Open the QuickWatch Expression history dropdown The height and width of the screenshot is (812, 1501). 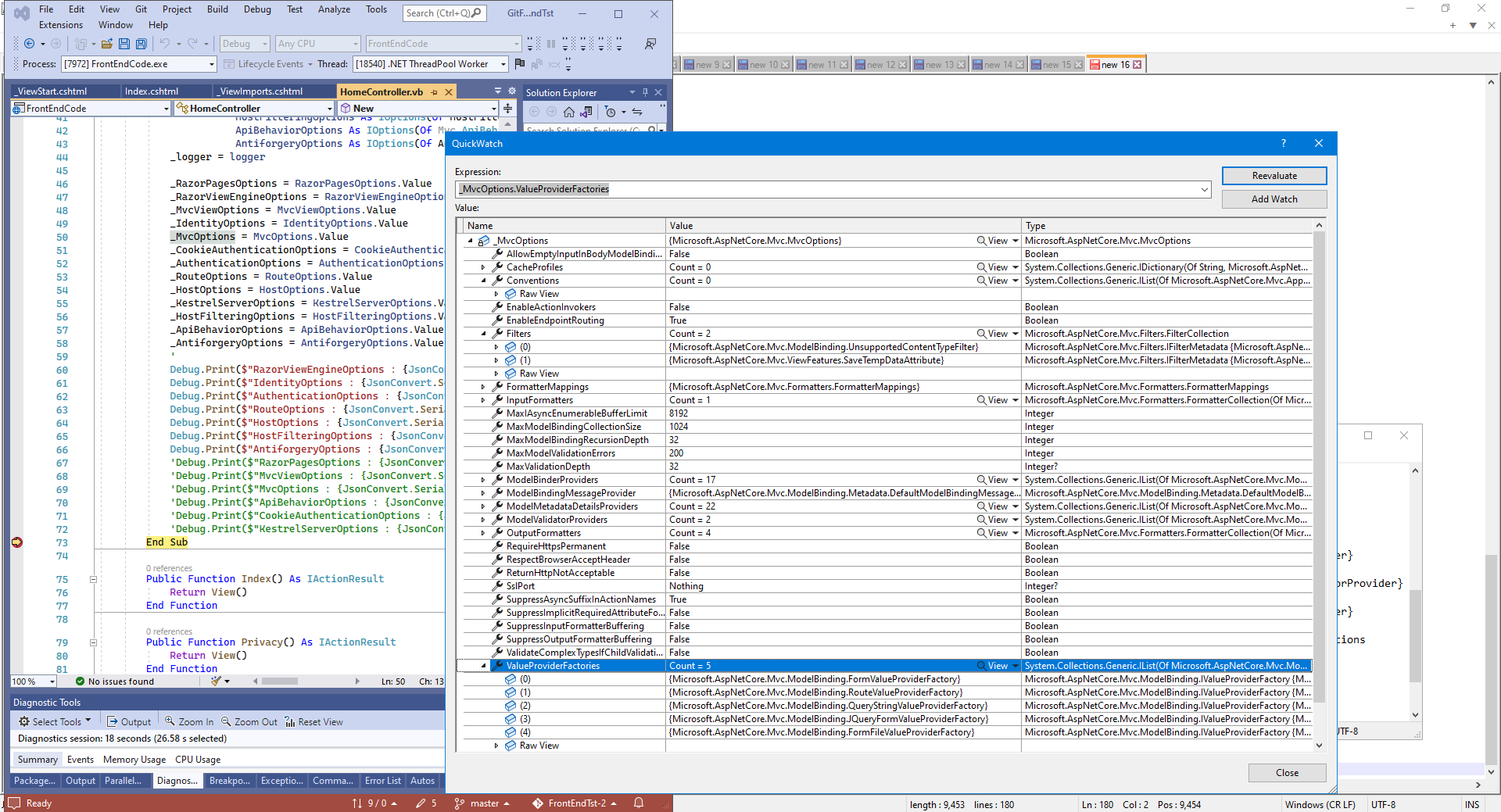coord(1204,189)
